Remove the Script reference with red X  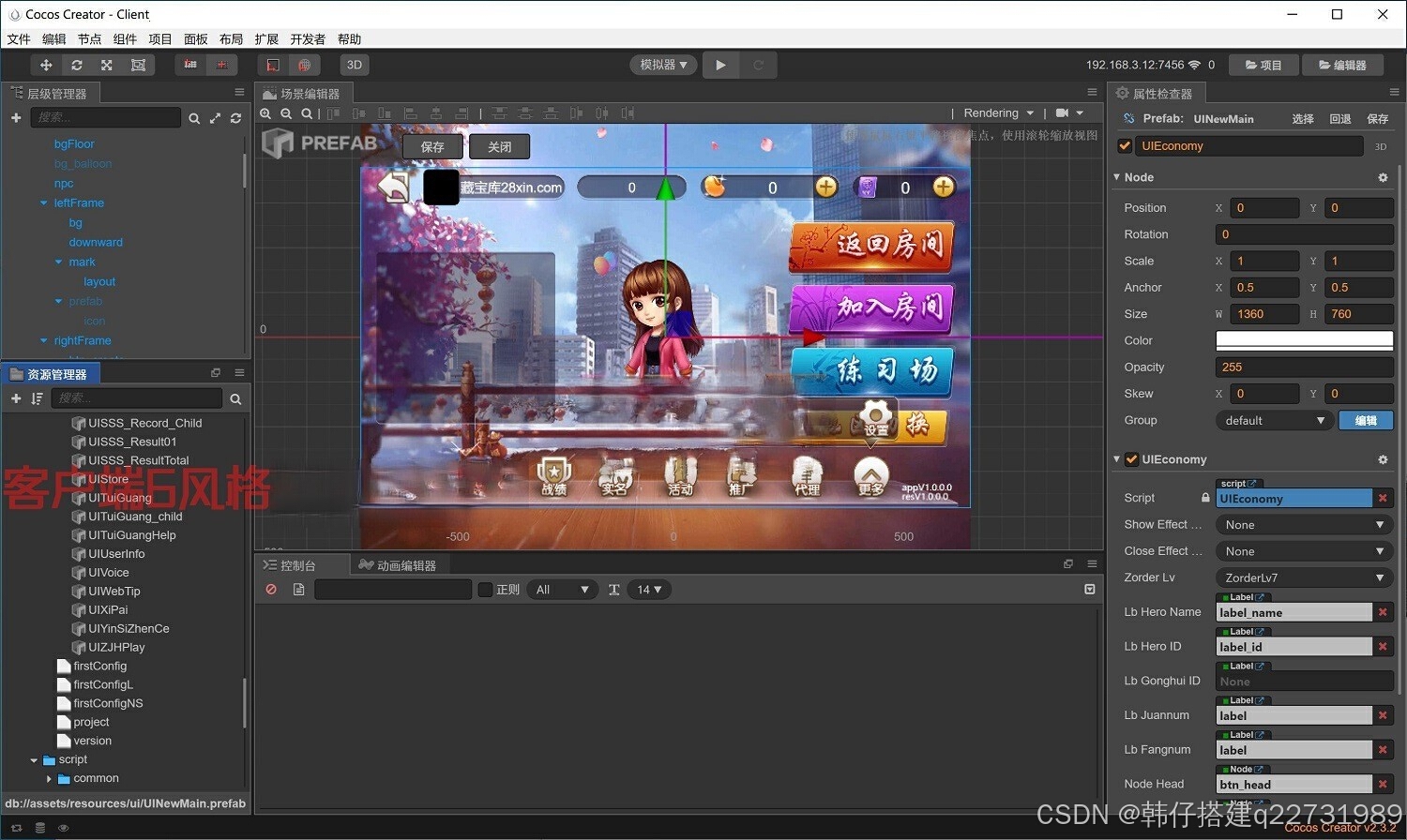click(1383, 498)
